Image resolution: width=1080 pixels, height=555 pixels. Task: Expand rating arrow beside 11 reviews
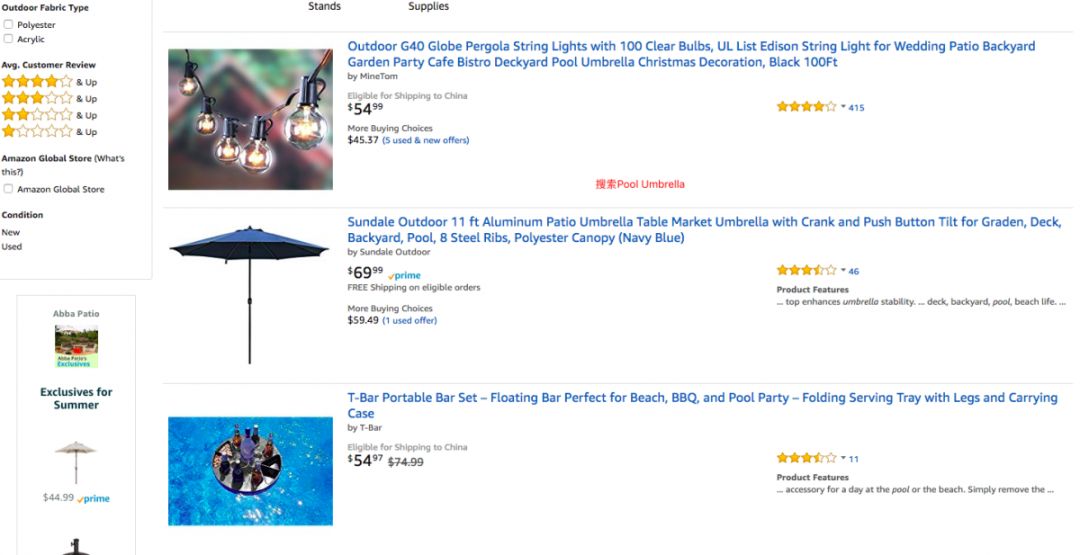tap(843, 458)
